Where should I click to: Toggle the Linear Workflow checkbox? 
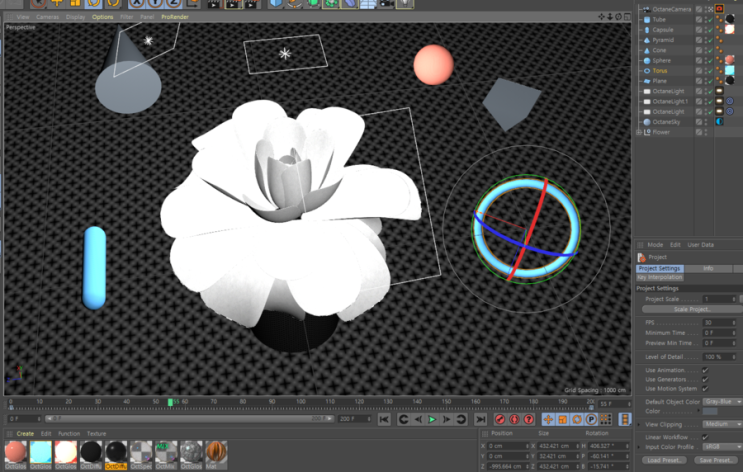[x=705, y=436]
